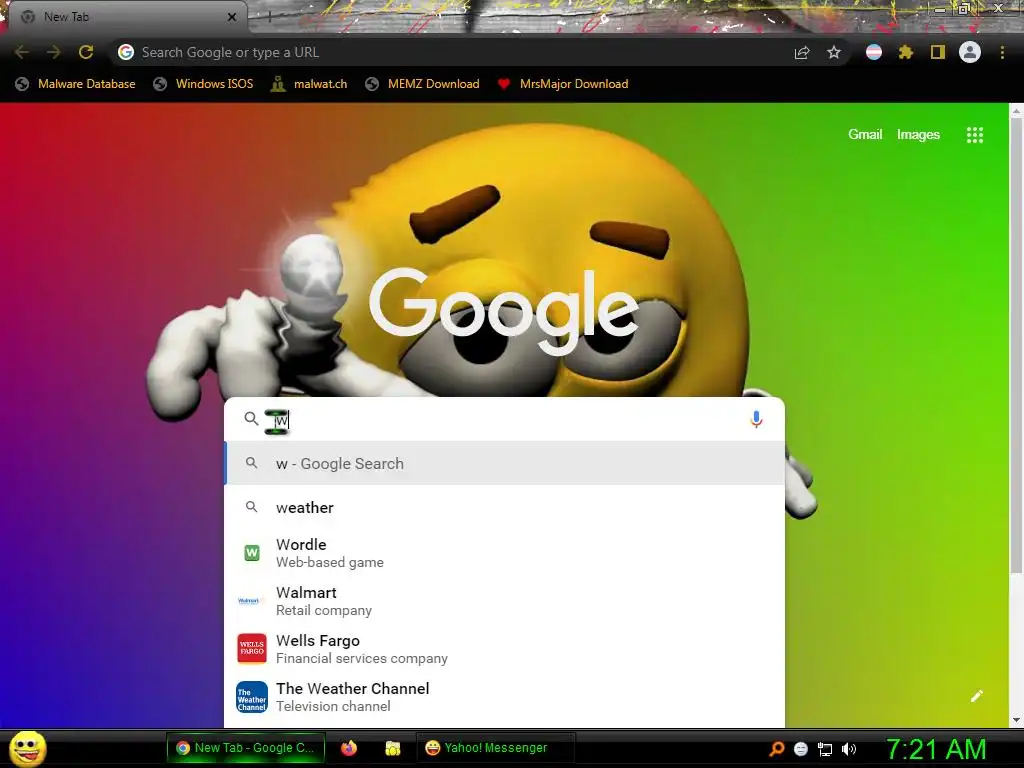Open the network tray icon
This screenshot has height=768, width=1024.
coord(825,749)
